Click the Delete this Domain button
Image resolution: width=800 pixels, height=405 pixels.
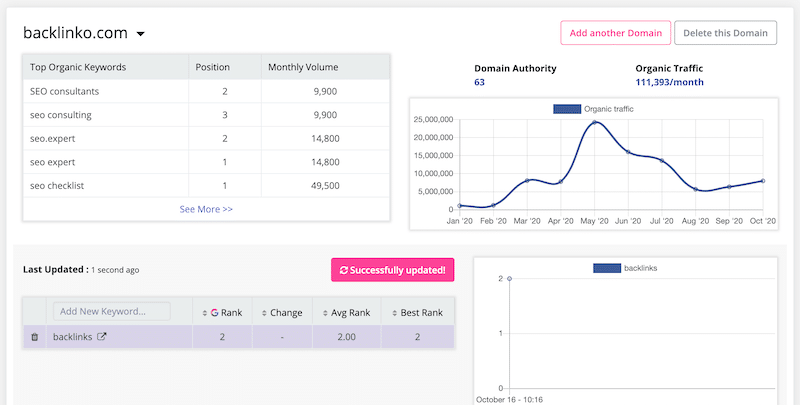click(x=725, y=33)
